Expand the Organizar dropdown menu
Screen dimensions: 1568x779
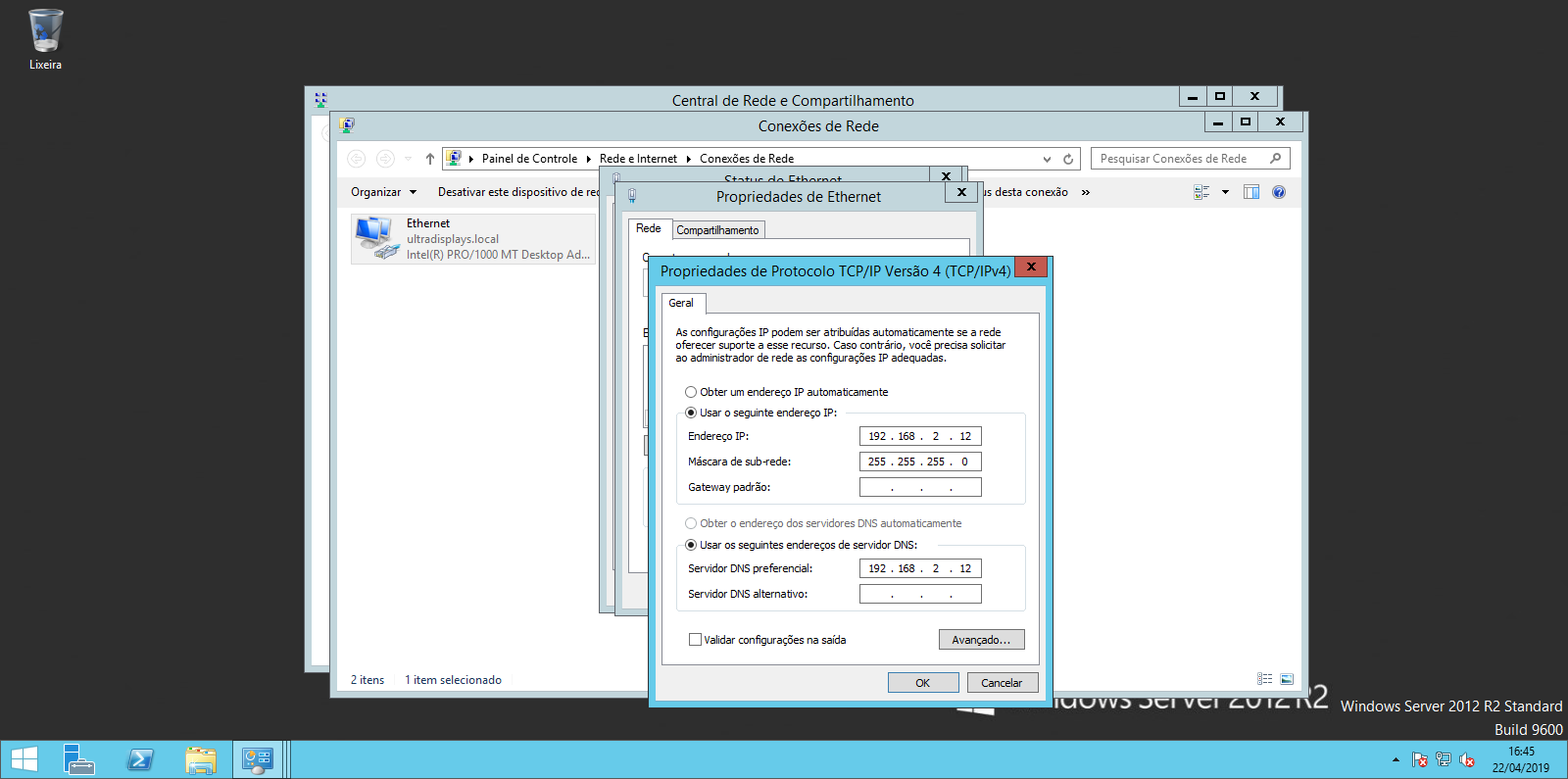pyautogui.click(x=383, y=192)
